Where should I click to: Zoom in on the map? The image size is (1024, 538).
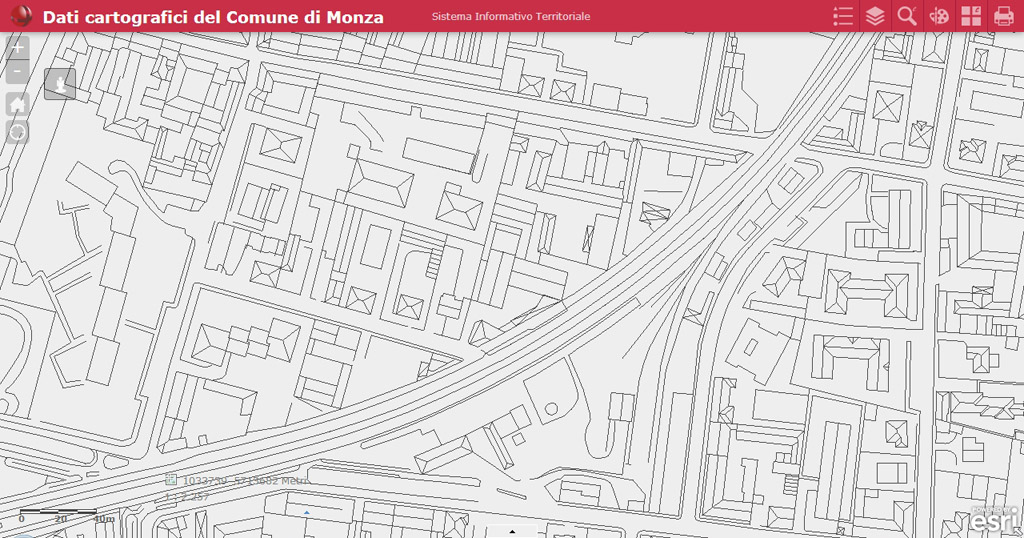(18, 47)
